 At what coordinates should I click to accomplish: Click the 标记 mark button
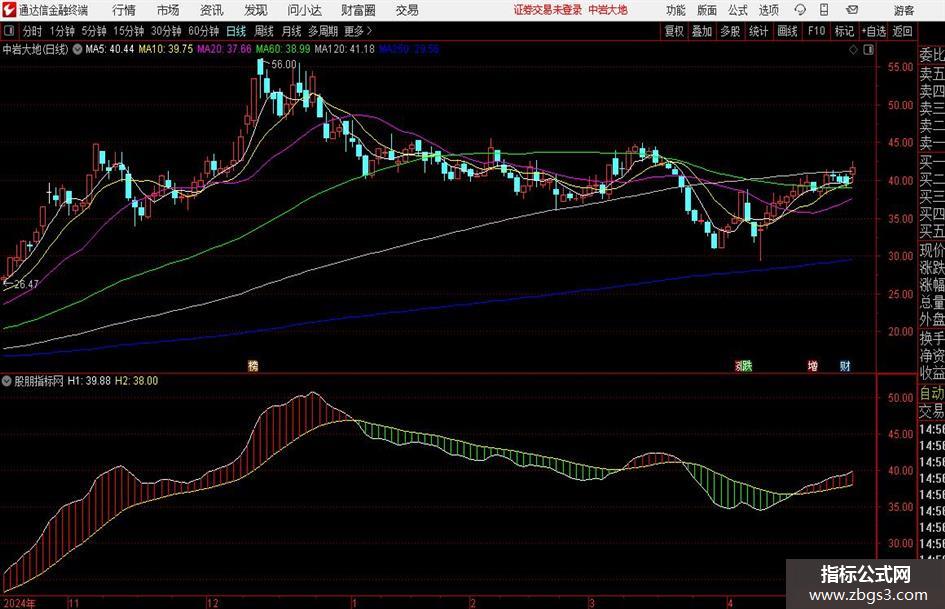coord(844,31)
